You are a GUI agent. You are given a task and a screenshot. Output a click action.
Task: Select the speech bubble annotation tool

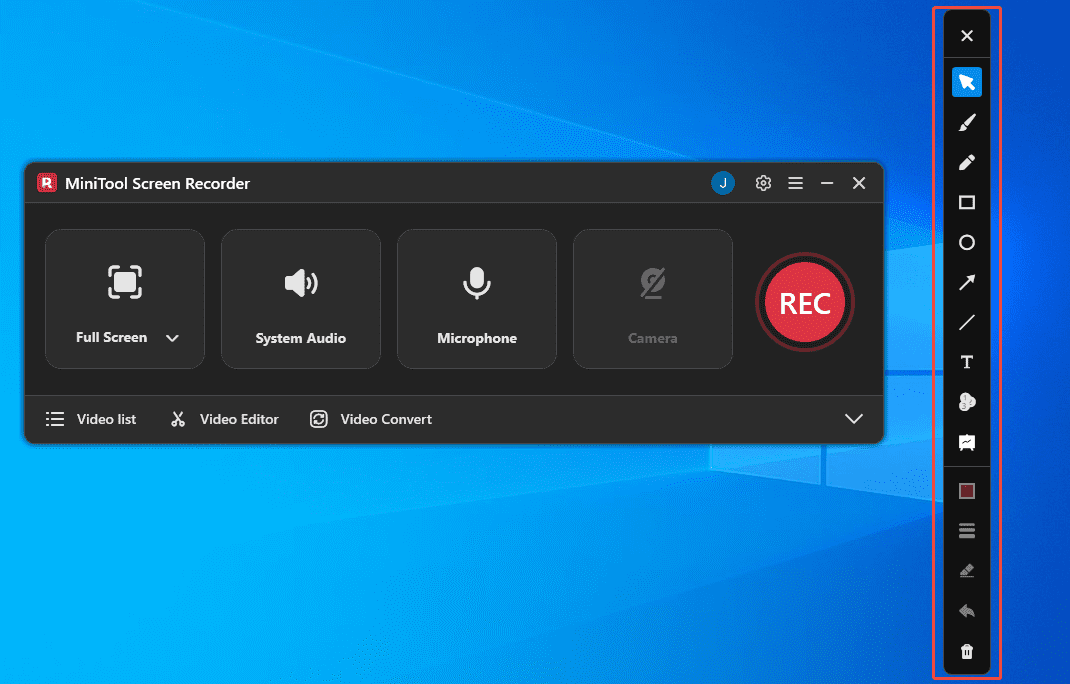point(966,442)
